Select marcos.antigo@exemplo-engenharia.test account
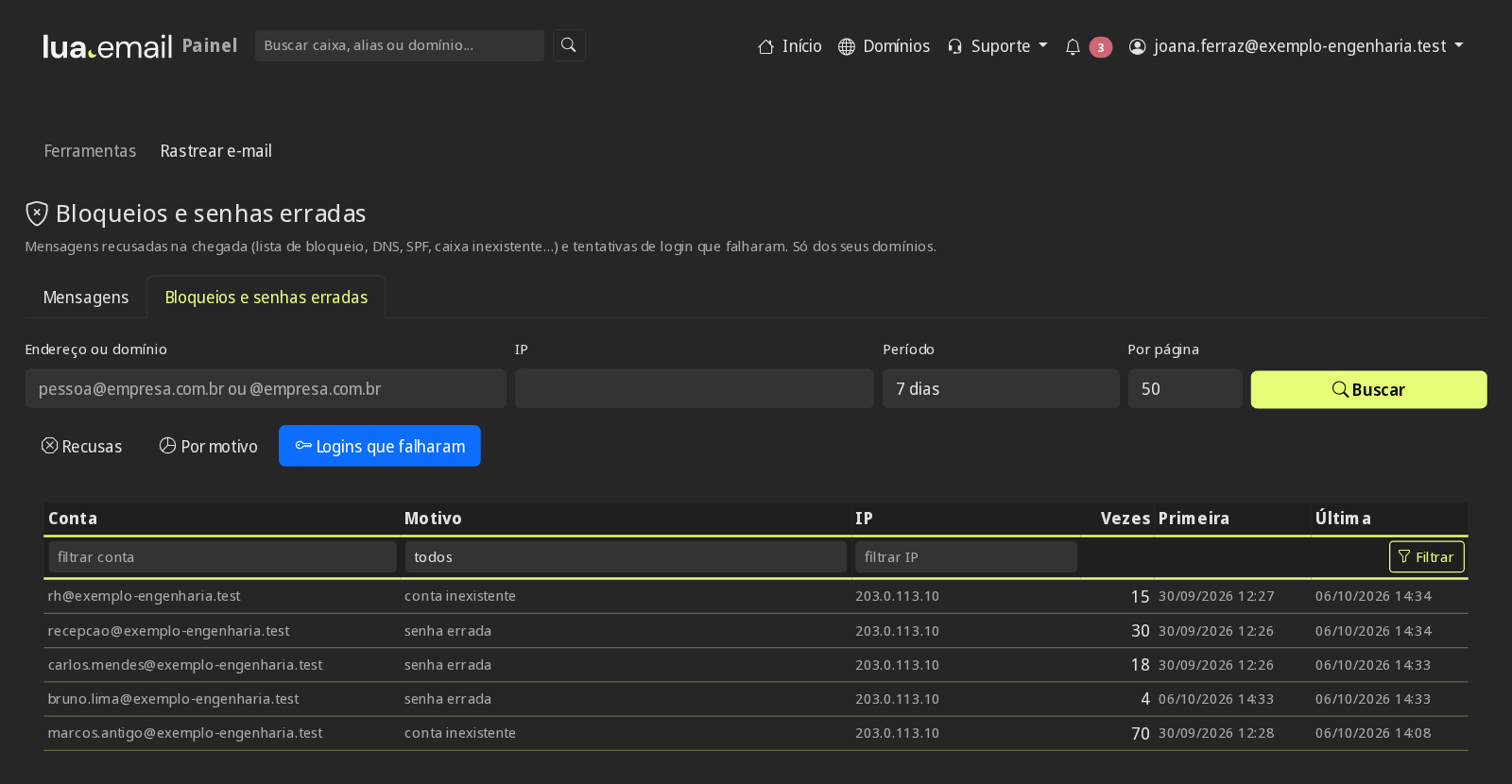 pos(185,733)
